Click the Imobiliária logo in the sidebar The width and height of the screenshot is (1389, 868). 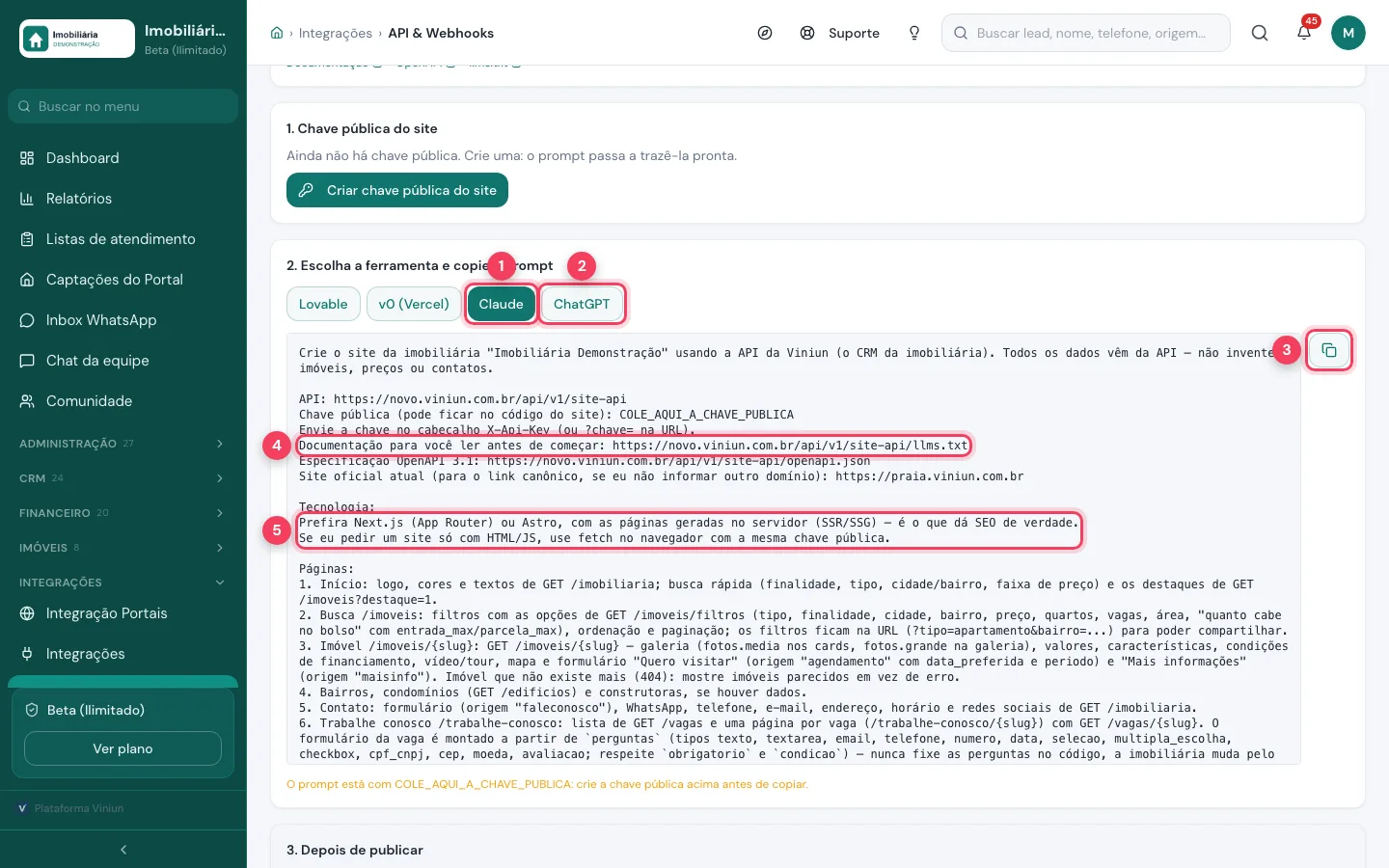pos(77,39)
